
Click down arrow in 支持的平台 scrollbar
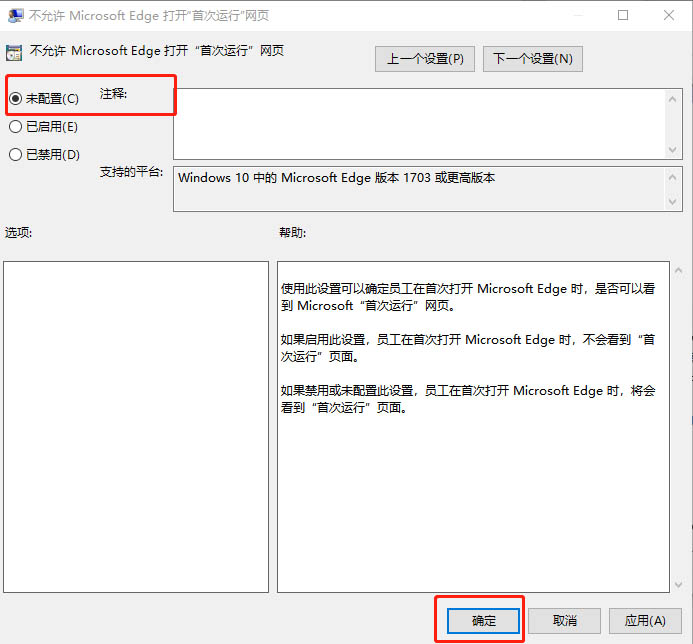[x=673, y=202]
